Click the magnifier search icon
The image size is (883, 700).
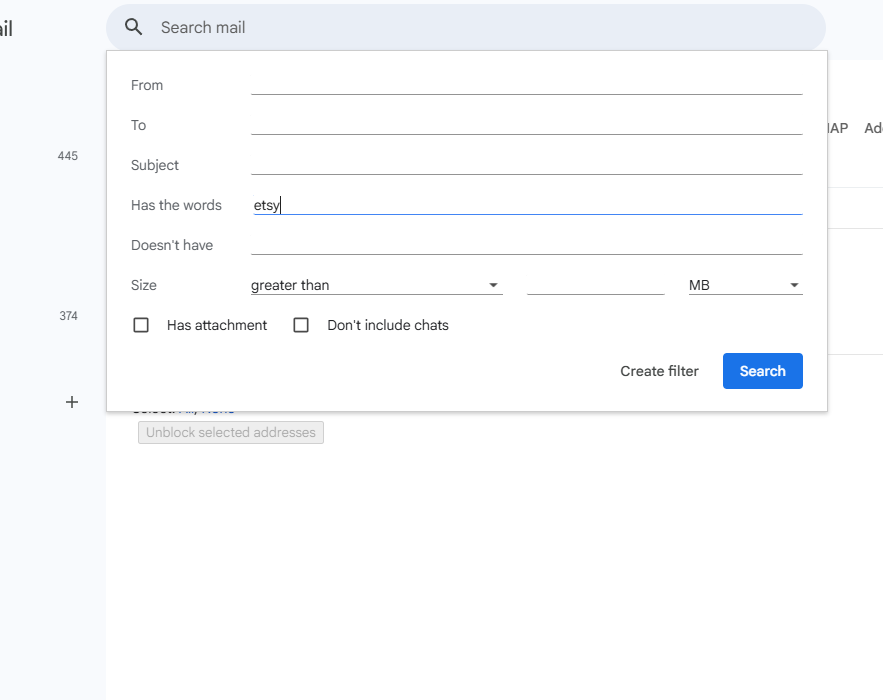pos(134,28)
